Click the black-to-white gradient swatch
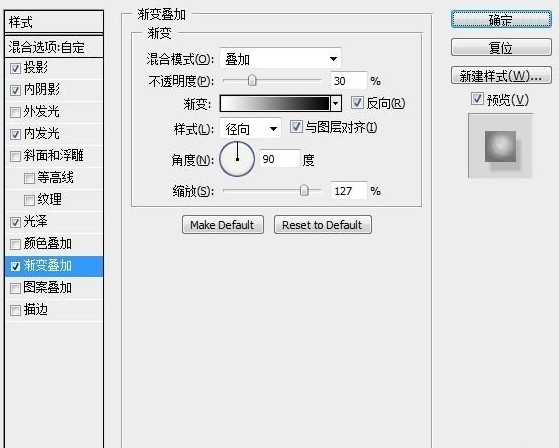559x448 pixels. pyautogui.click(x=275, y=104)
